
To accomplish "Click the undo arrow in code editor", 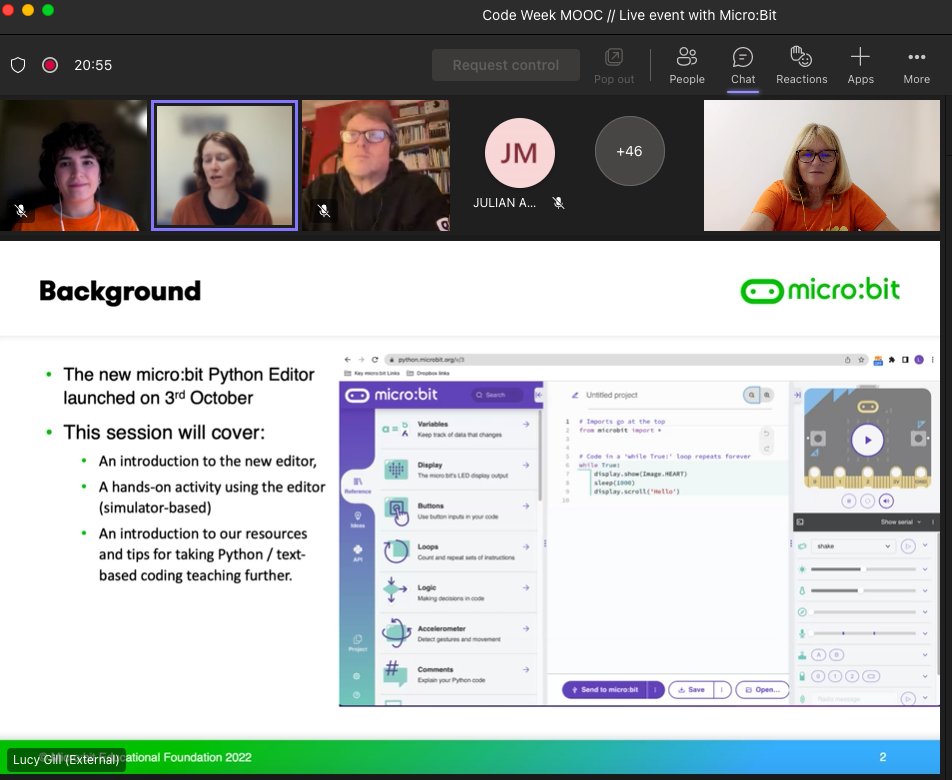I will point(766,433).
